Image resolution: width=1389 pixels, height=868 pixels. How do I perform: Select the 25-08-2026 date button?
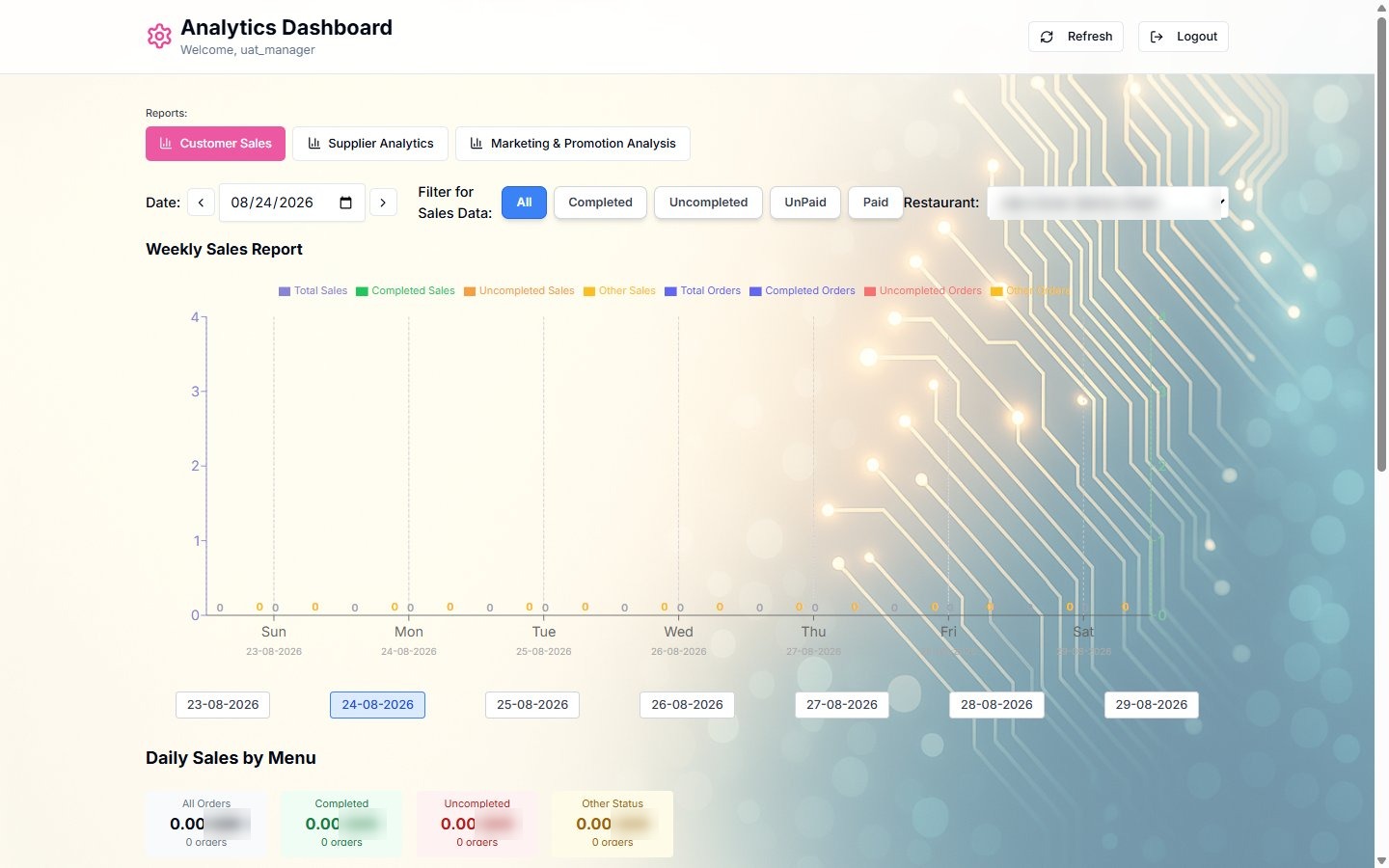(532, 705)
